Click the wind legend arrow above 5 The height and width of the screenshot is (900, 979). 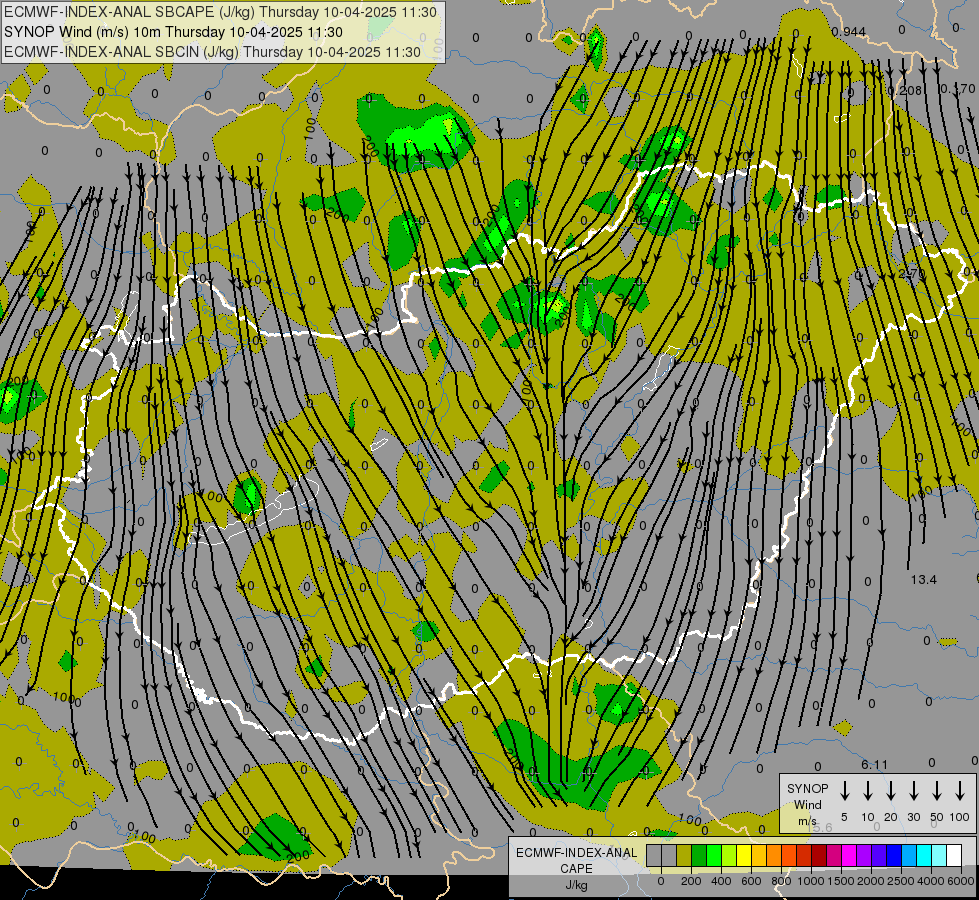click(845, 791)
